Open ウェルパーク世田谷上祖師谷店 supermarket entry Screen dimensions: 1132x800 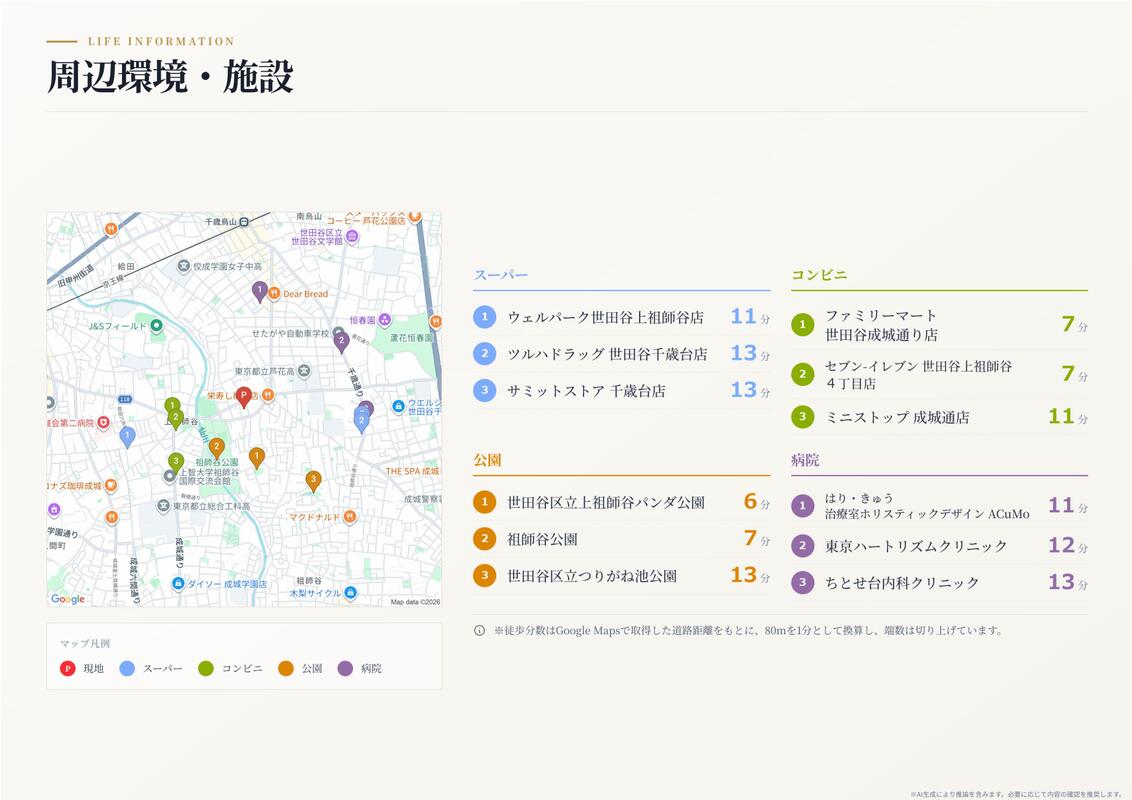tap(622, 317)
